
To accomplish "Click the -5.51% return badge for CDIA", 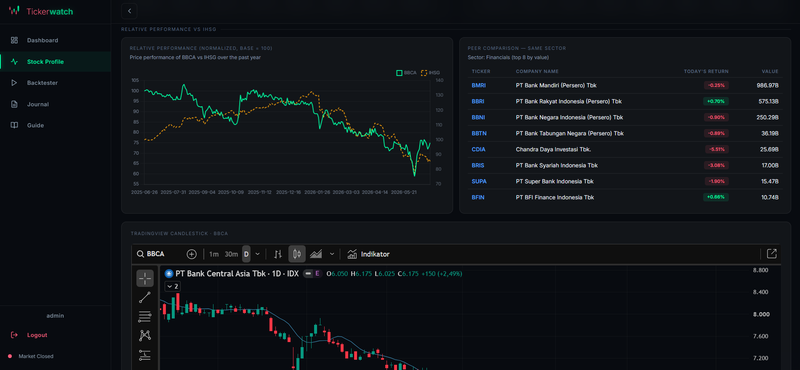I will point(716,150).
